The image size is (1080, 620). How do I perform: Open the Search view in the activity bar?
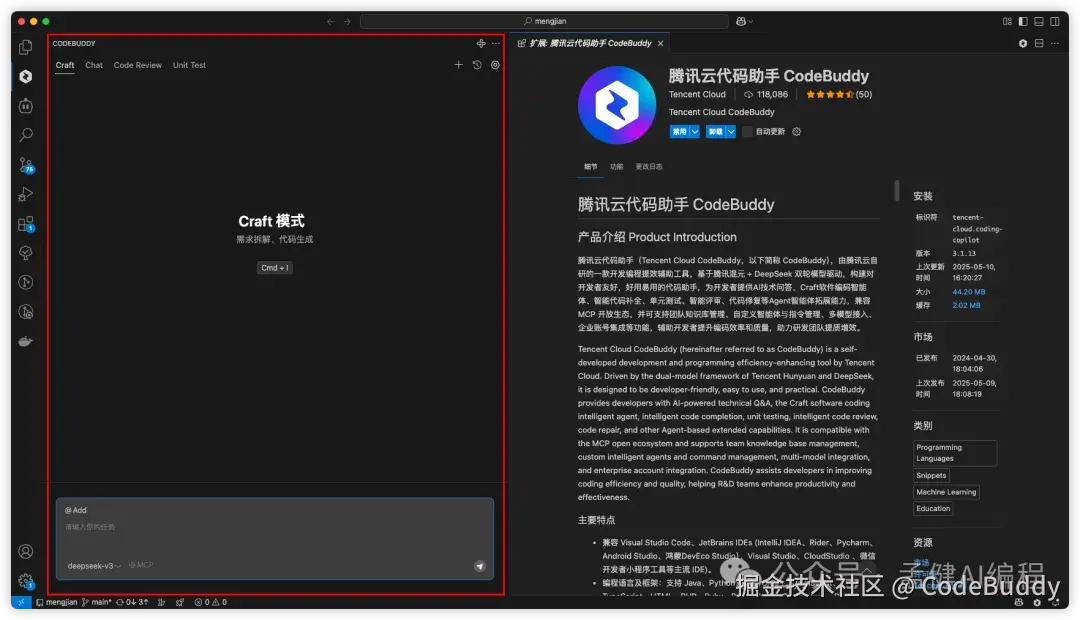pos(23,134)
